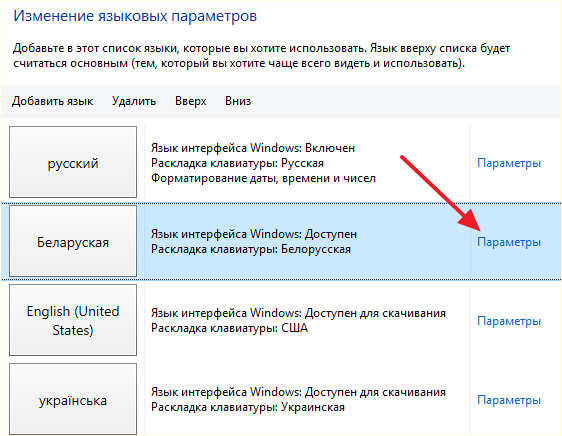Click the 'Язык интерфейса Windows: Включен' line
562x436 pixels.
point(253,148)
